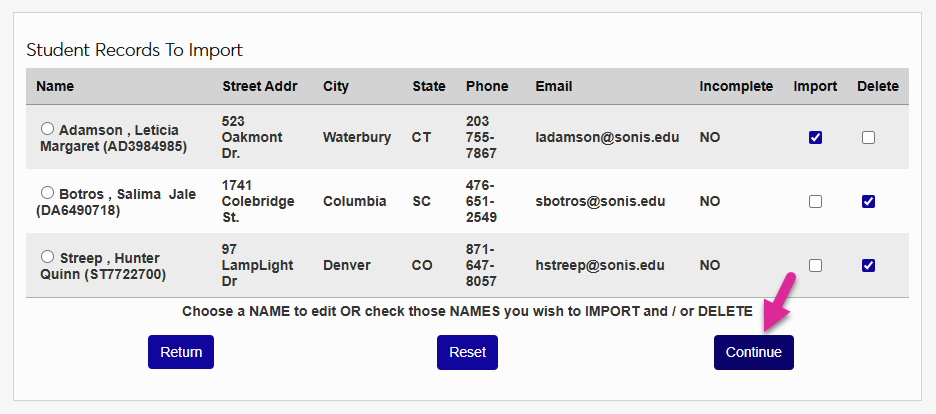Click the ladamson@sonis.edu email address

(x=607, y=138)
